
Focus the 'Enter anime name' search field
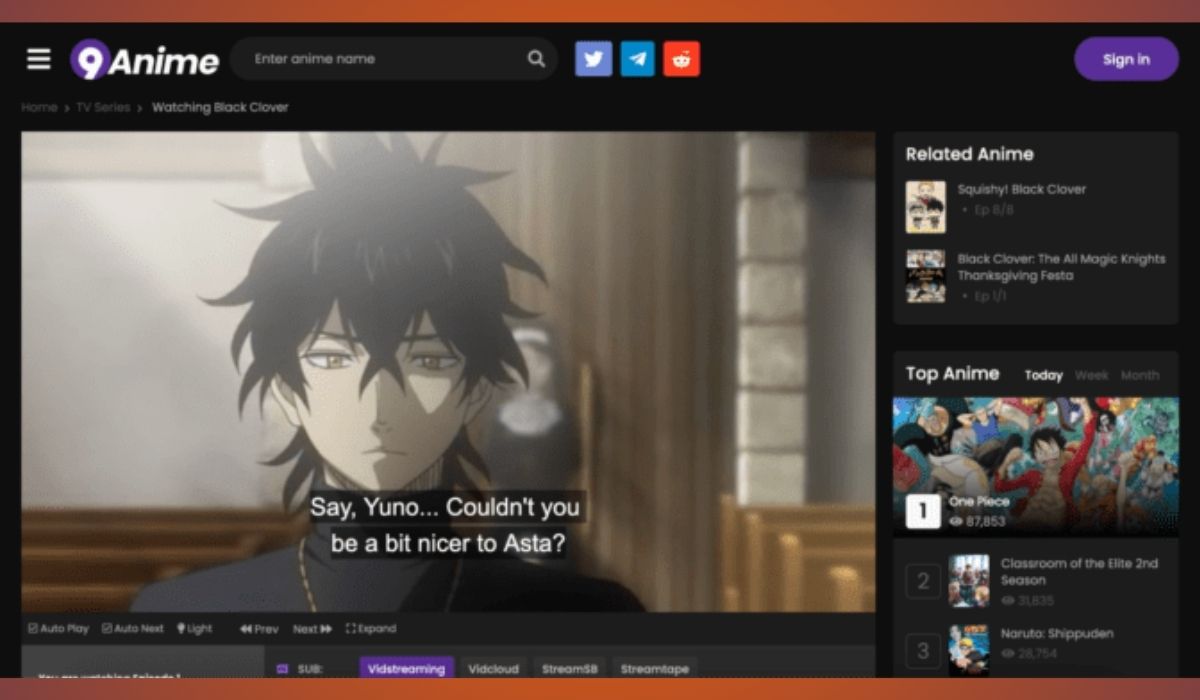[x=393, y=59]
